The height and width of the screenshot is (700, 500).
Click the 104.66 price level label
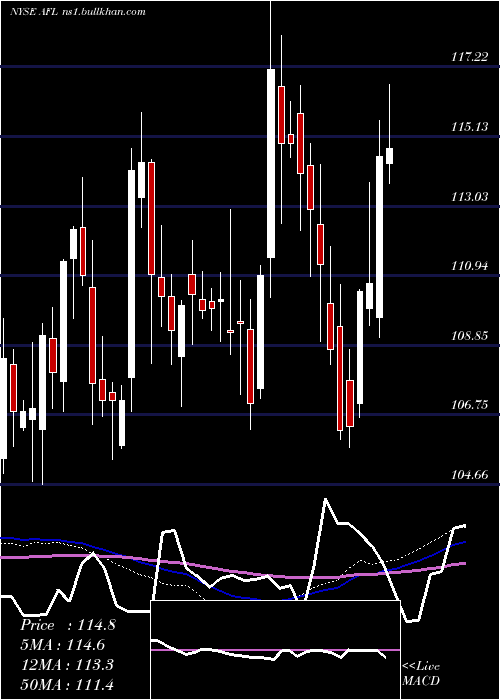pos(469,475)
